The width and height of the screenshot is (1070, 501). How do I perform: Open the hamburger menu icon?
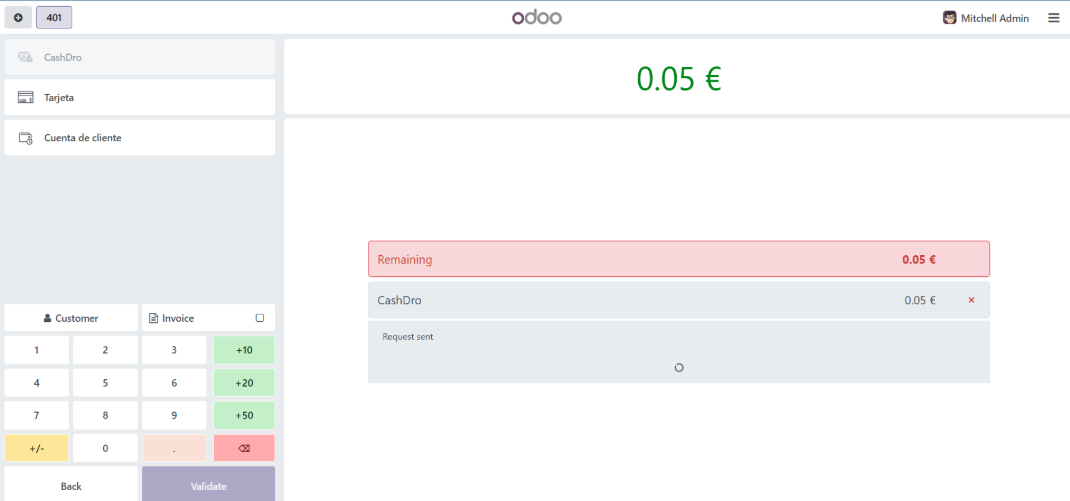pyautogui.click(x=1054, y=18)
